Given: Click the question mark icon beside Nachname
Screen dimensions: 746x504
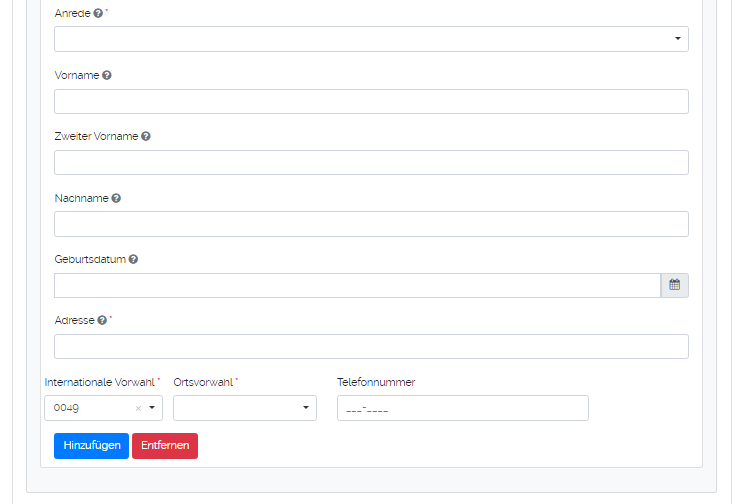Looking at the screenshot, I should [x=116, y=198].
